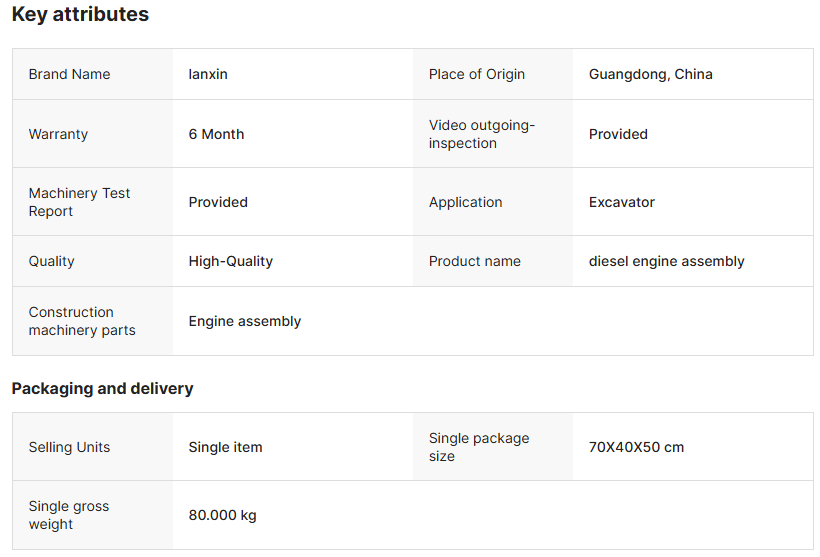Click the Guangdong, China value
The width and height of the screenshot is (820, 557).
pyautogui.click(x=650, y=74)
